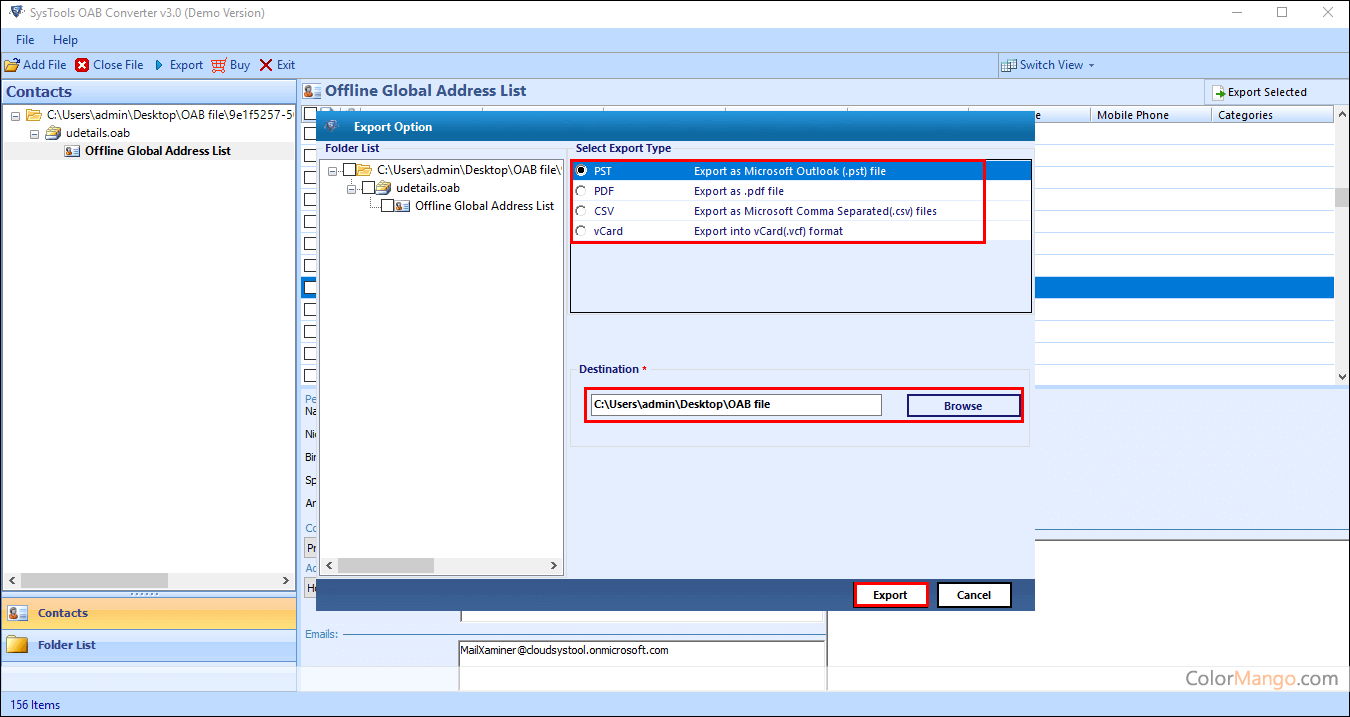Open the File menu

tap(25, 40)
